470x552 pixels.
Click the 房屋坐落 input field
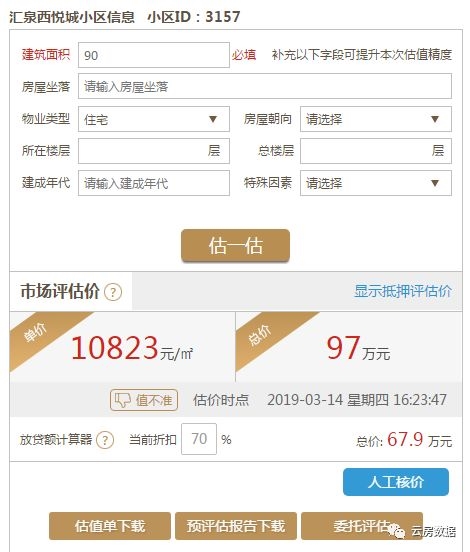(x=265, y=86)
